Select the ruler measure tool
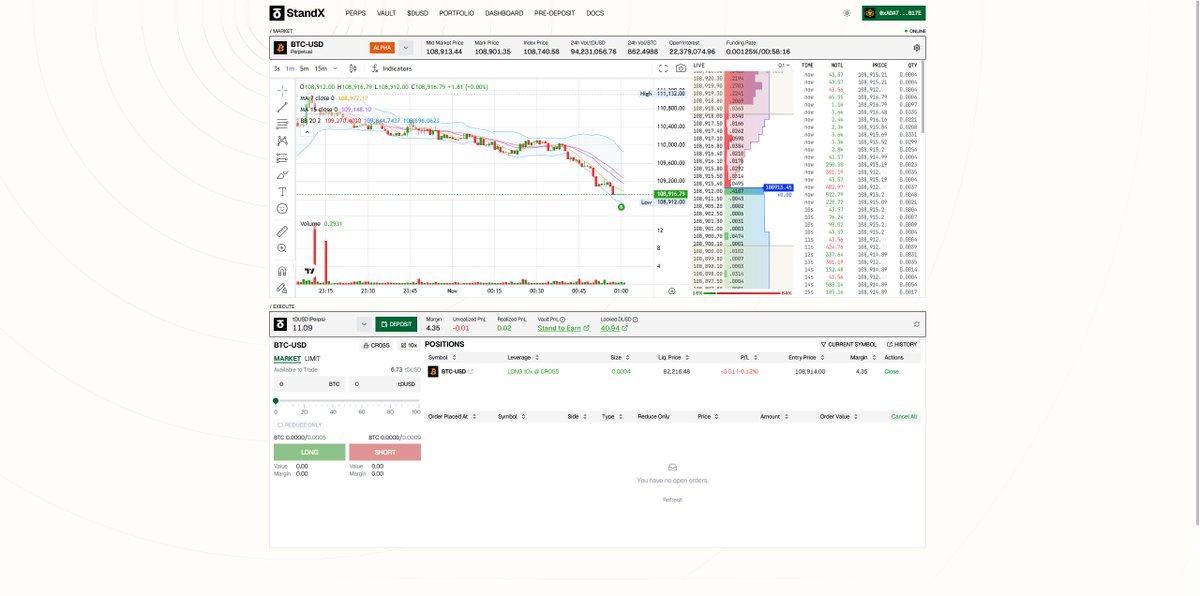 click(282, 231)
